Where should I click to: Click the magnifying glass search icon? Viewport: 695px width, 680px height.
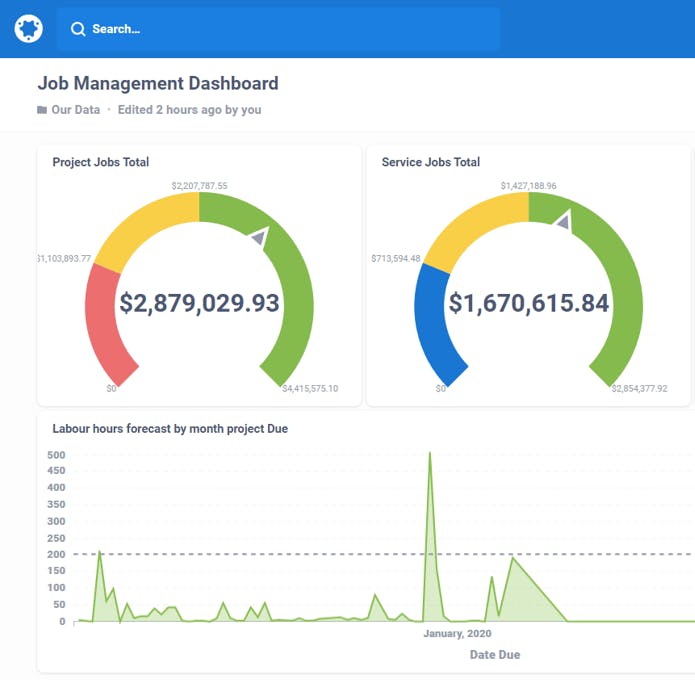pos(78,29)
